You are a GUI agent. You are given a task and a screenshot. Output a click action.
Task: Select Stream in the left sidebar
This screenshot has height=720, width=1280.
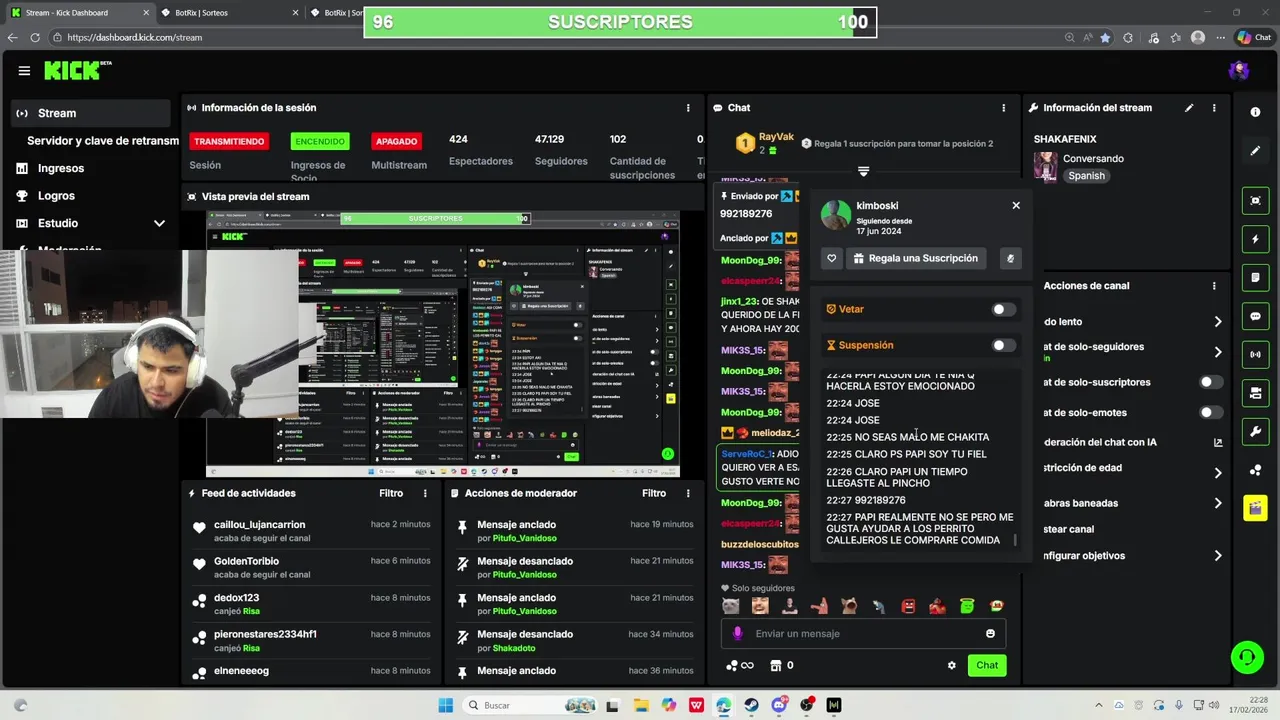(x=90, y=113)
